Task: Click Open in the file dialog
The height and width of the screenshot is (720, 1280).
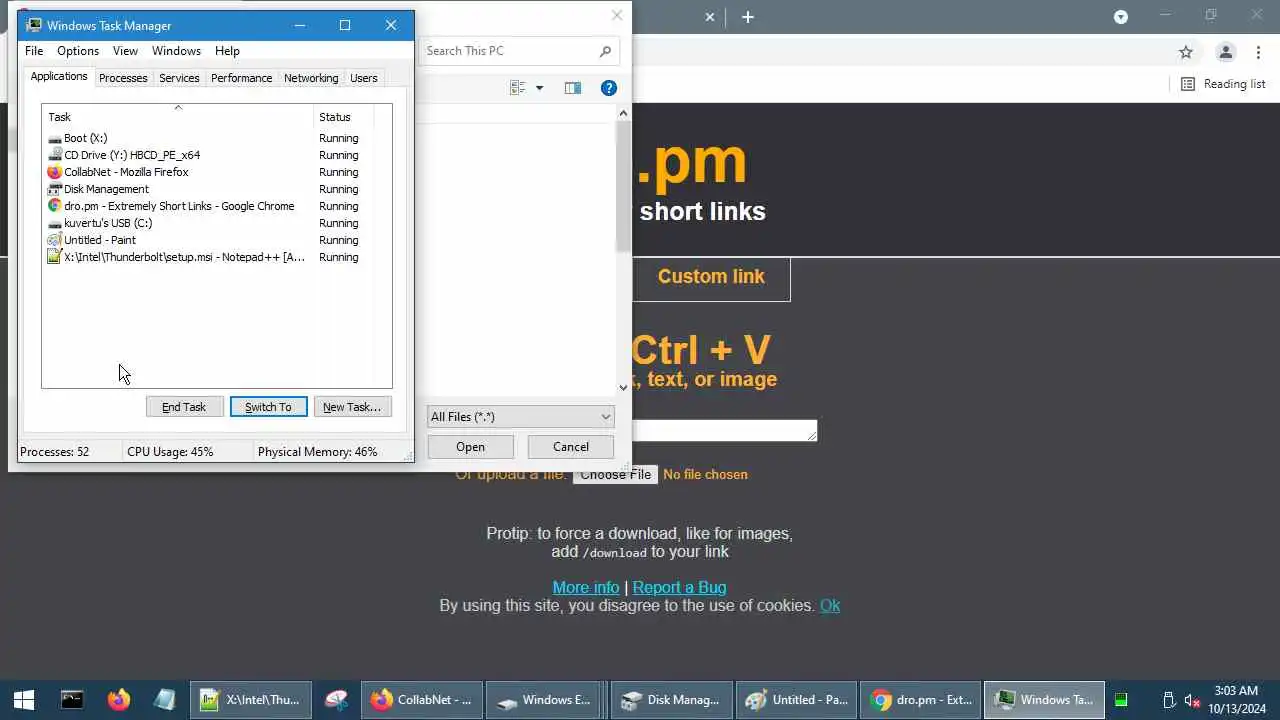Action: 470,447
